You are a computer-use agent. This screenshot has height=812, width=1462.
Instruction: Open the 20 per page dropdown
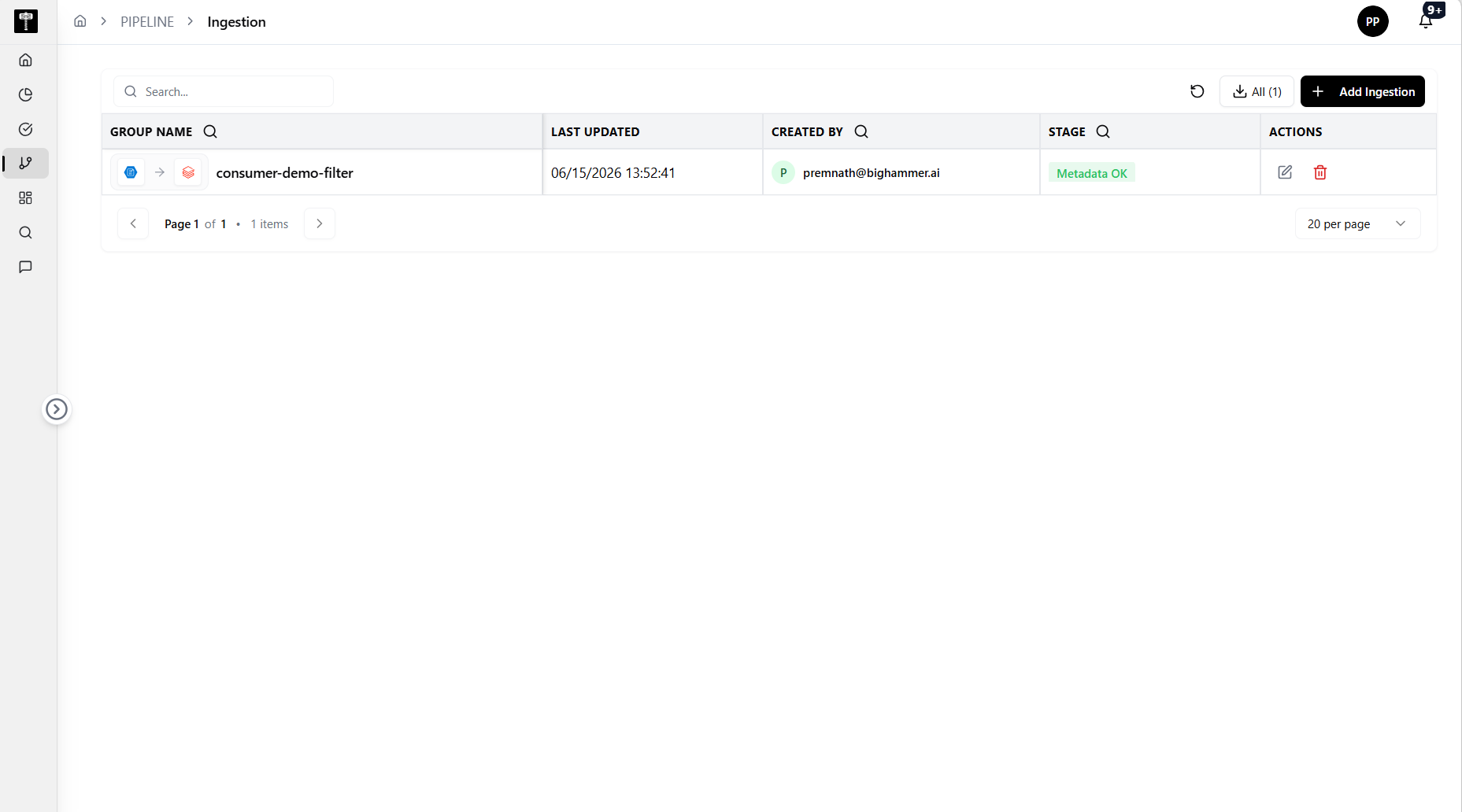(x=1357, y=223)
